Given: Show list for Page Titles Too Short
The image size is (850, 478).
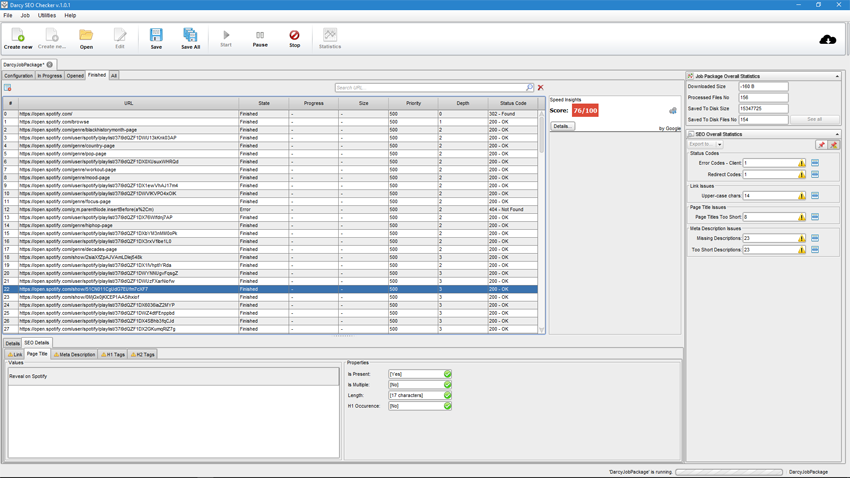Looking at the screenshot, I should coord(815,217).
